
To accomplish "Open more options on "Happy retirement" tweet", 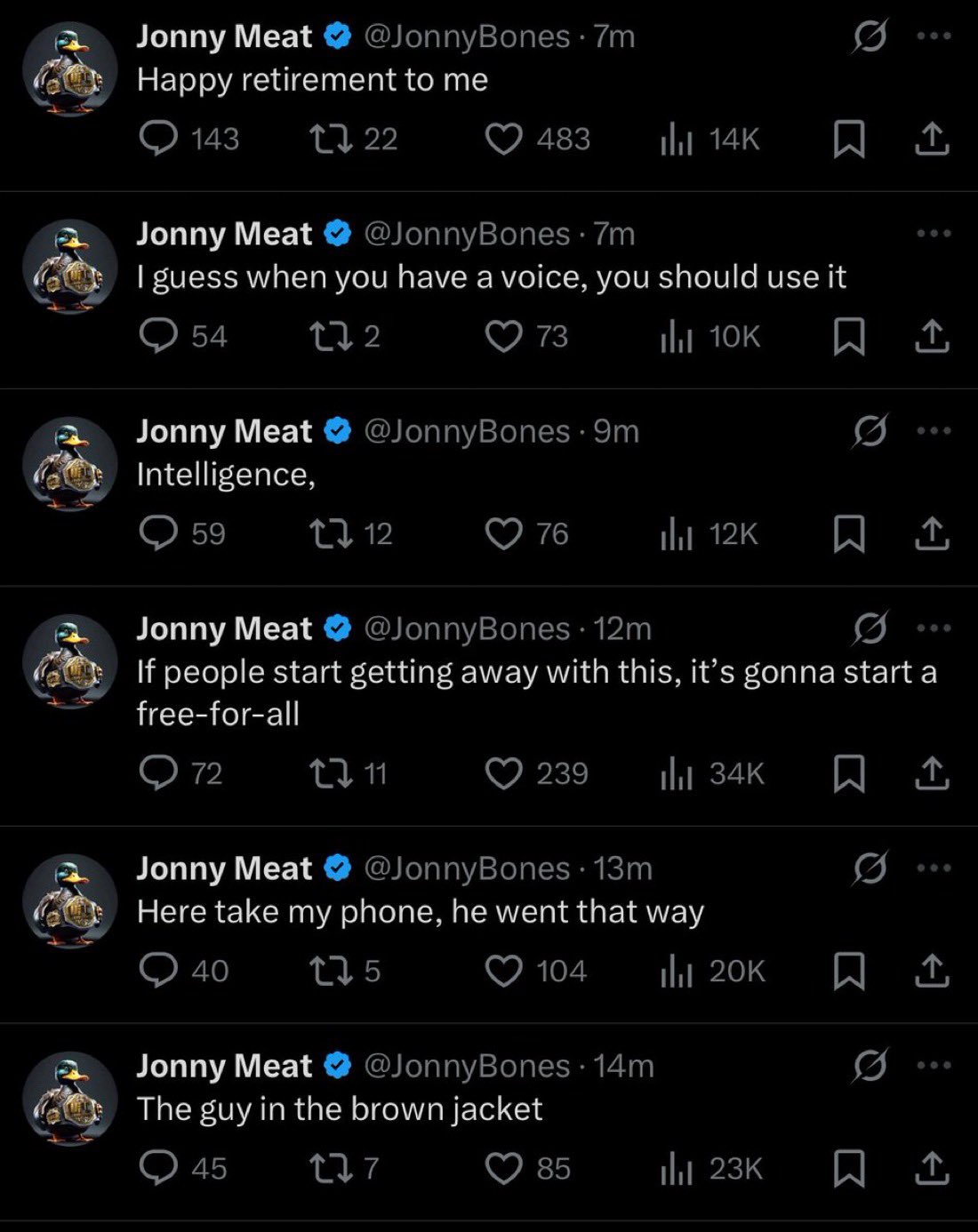I will coord(934,36).
